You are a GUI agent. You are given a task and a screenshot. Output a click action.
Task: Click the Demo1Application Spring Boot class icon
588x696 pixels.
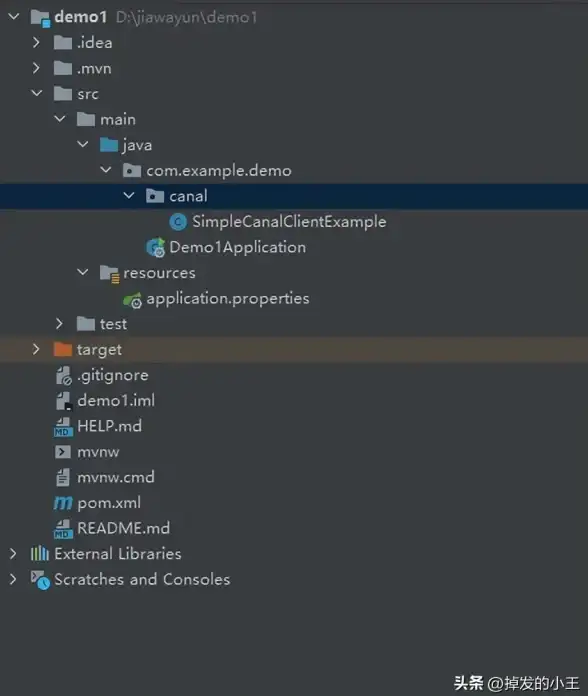coord(156,248)
